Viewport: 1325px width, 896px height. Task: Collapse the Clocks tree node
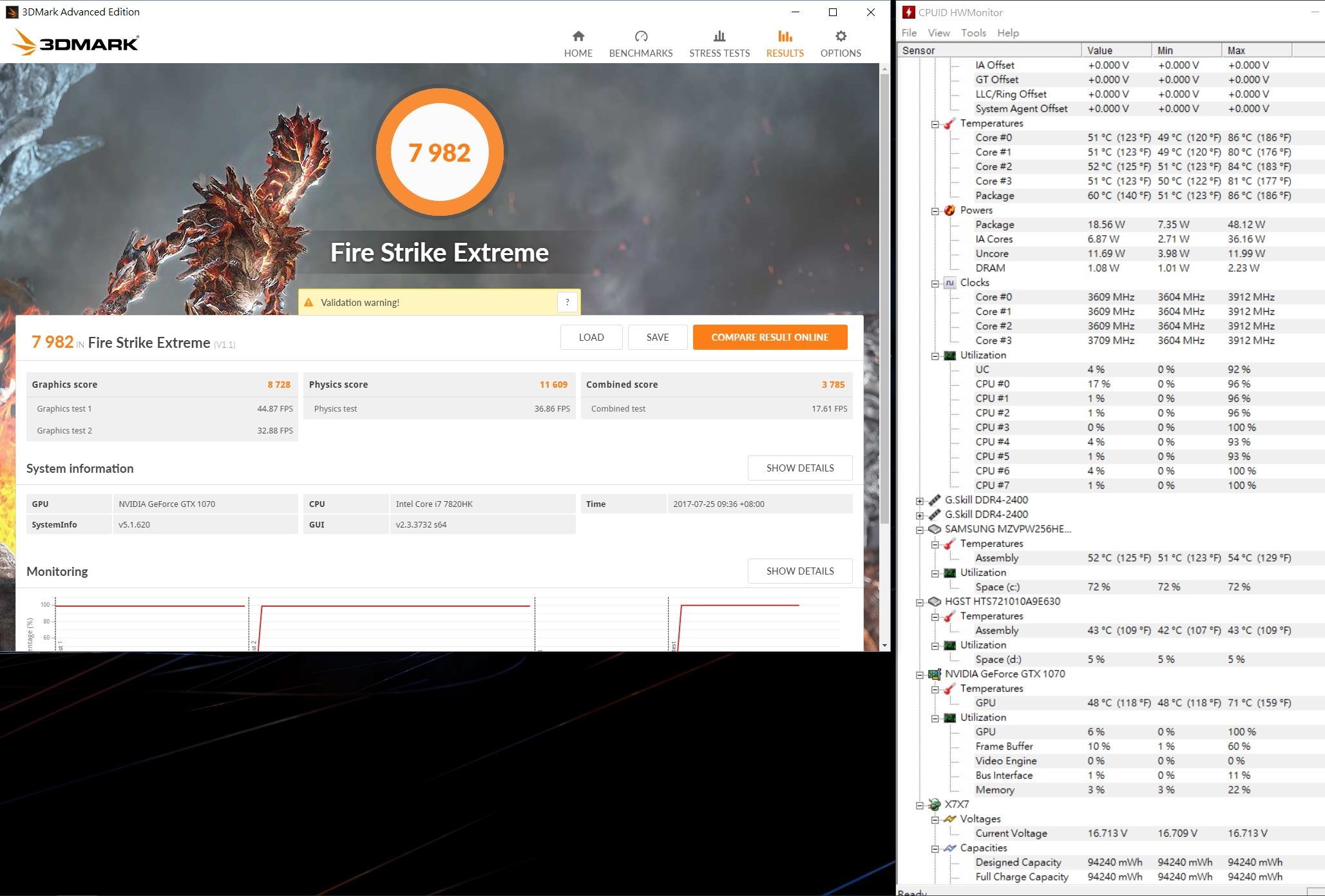(x=935, y=283)
